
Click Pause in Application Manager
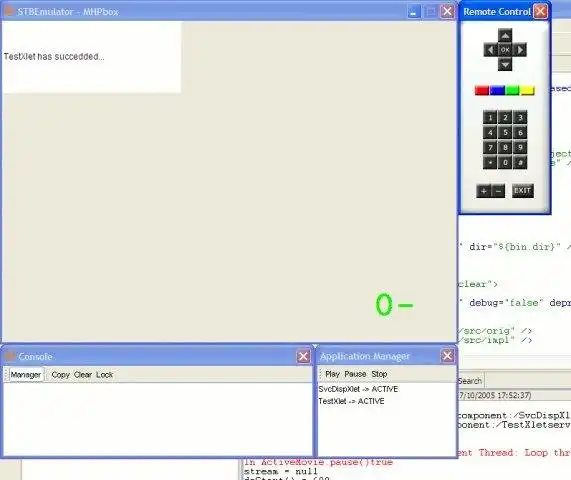355,374
